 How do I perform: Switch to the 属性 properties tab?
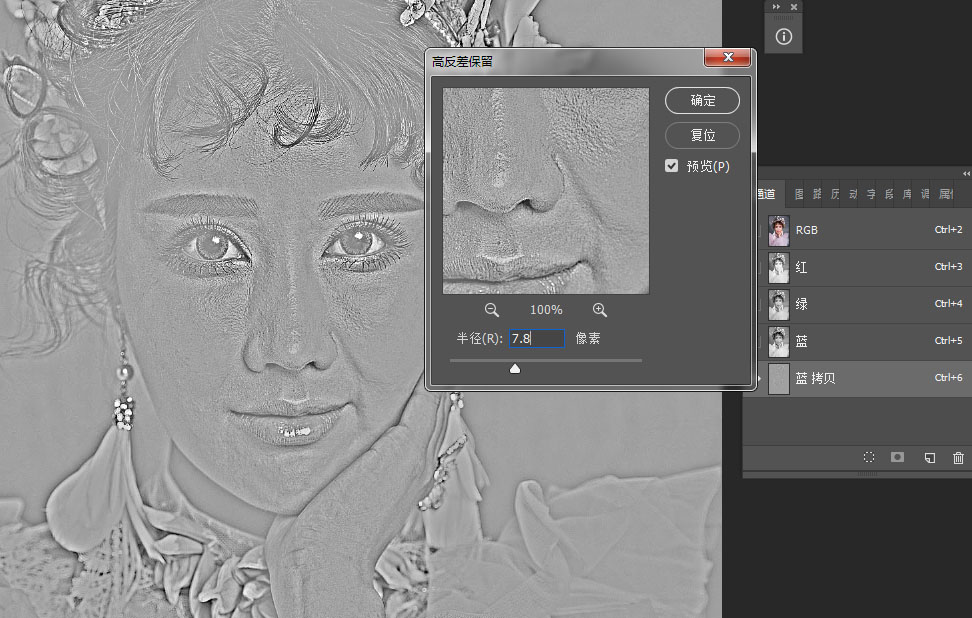point(946,194)
